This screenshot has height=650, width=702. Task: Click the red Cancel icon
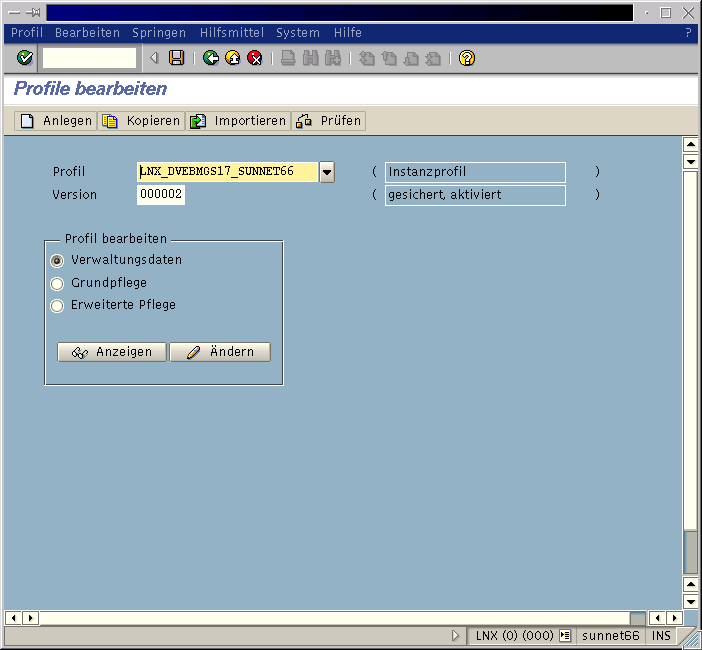point(255,58)
